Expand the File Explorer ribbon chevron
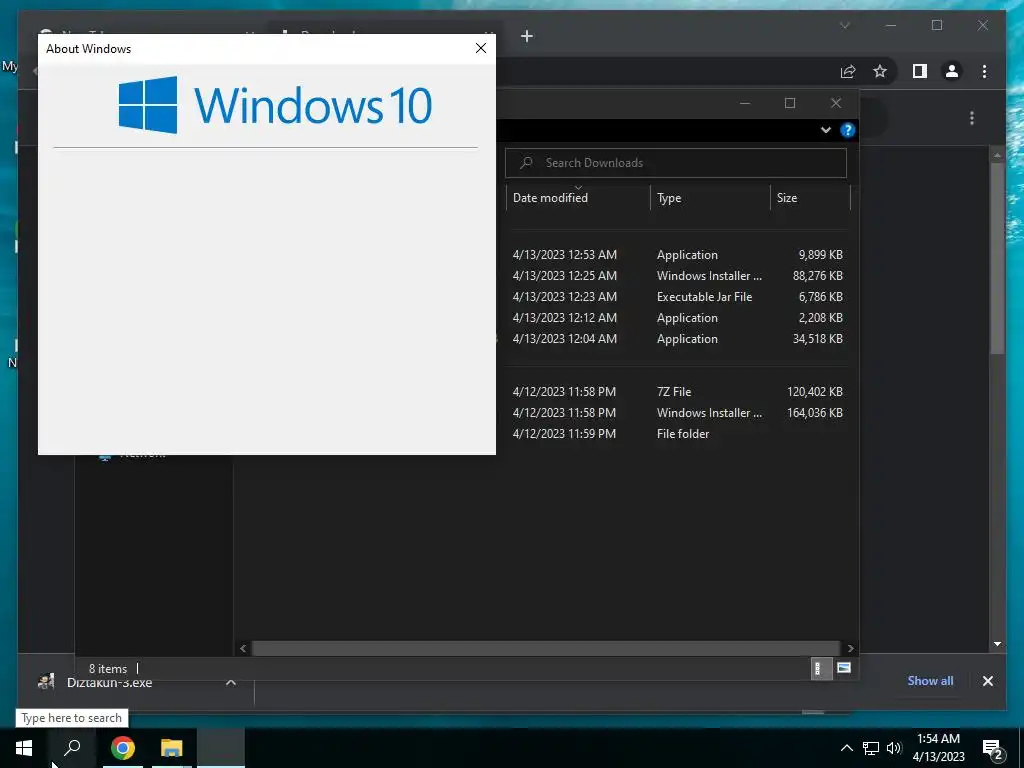Image resolution: width=1024 pixels, height=768 pixels. (825, 130)
